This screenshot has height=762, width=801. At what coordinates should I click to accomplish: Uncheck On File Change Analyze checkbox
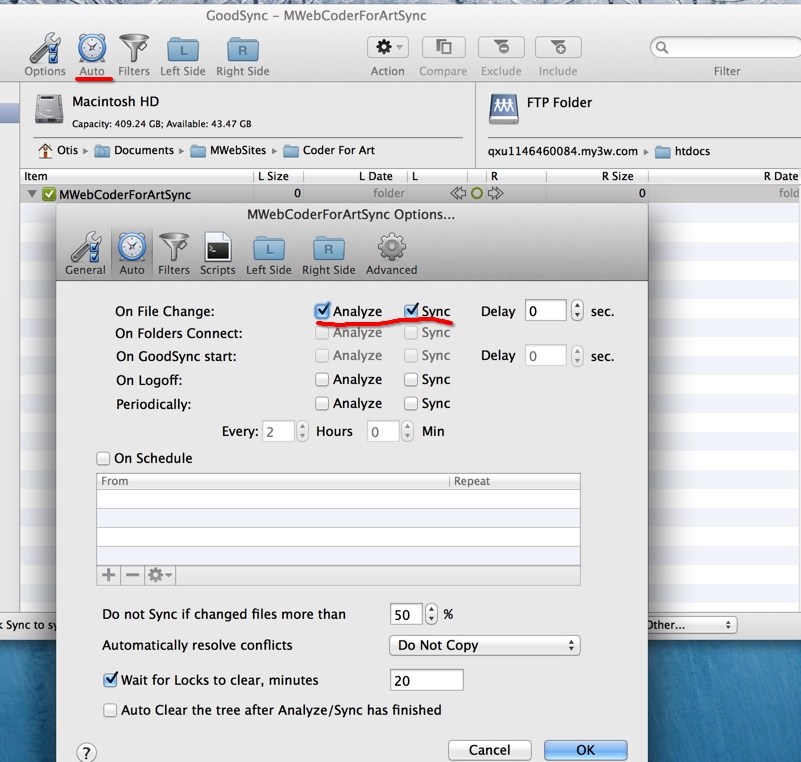click(322, 311)
